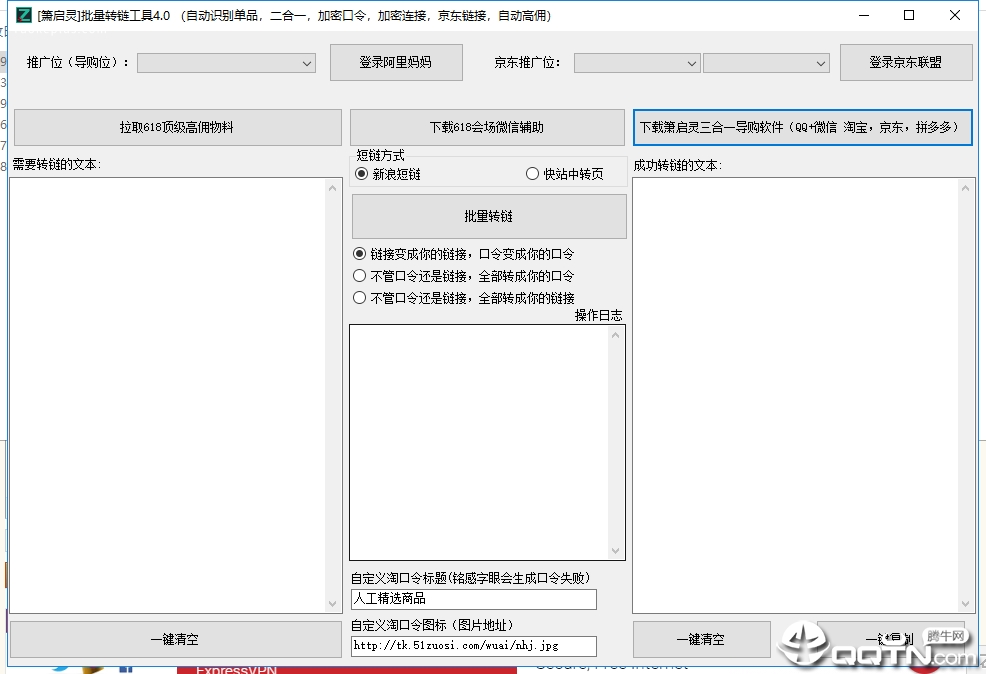Click up arrow of 操作日志 scrollbar
This screenshot has height=674, width=986.
pos(616,335)
